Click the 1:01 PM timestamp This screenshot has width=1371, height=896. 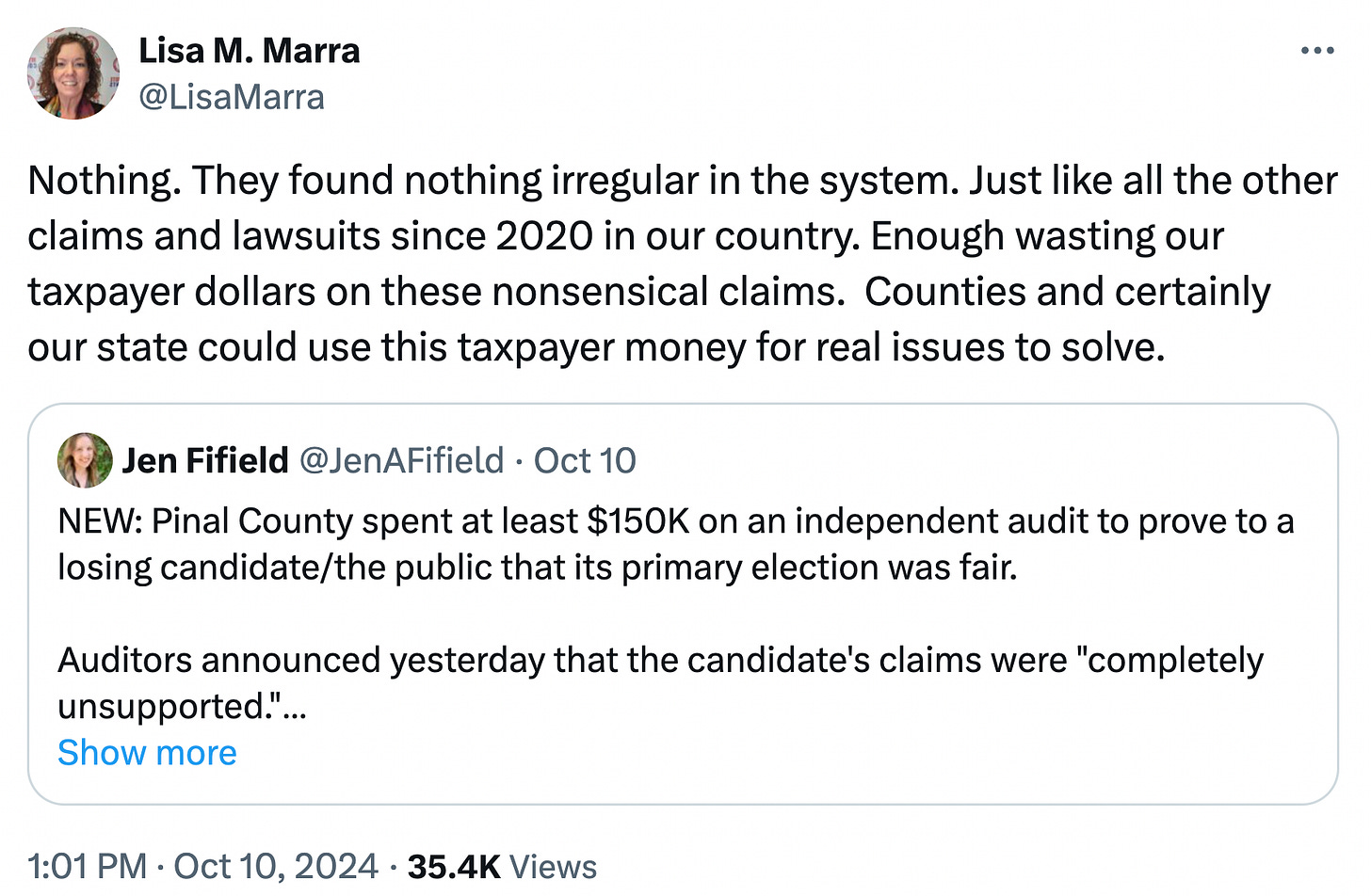[x=87, y=866]
